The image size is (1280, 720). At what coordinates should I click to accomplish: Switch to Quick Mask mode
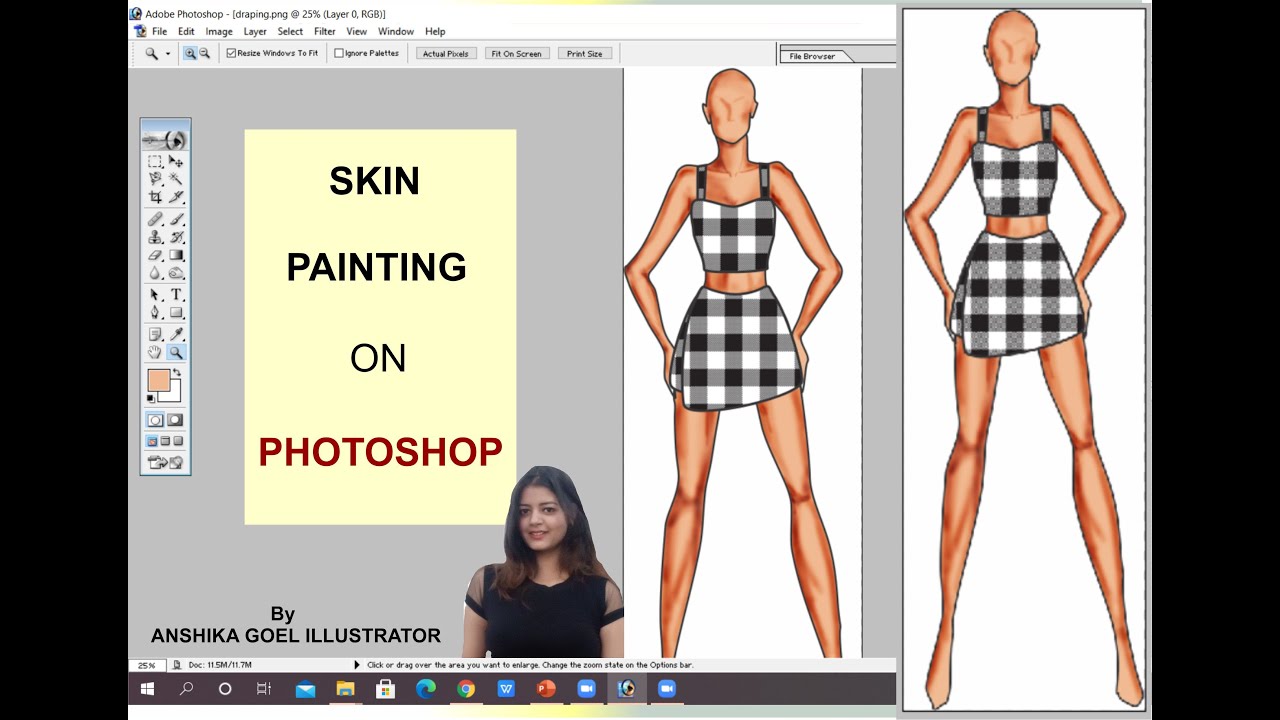click(176, 420)
